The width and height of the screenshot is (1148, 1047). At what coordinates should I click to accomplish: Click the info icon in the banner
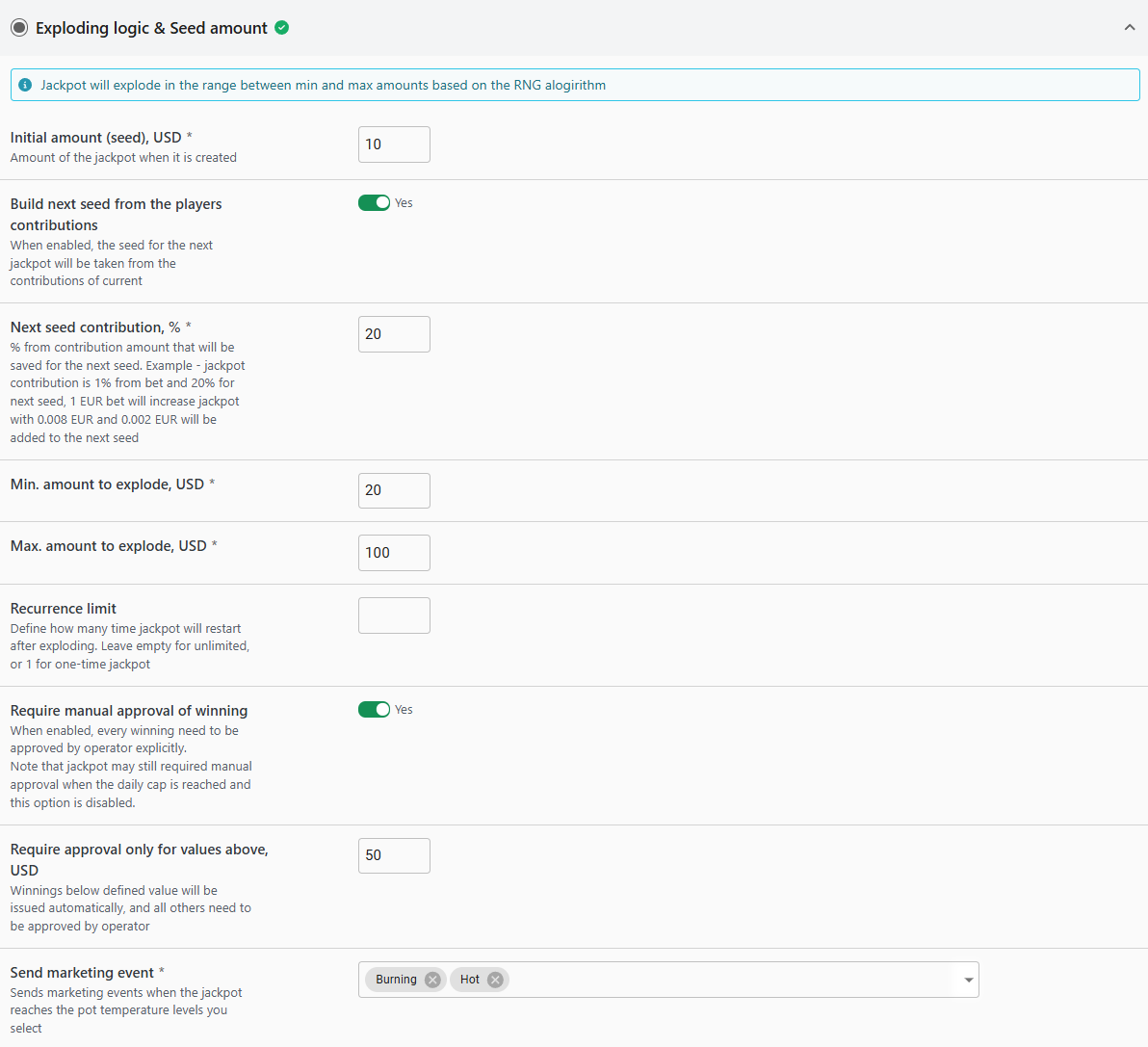(x=26, y=85)
